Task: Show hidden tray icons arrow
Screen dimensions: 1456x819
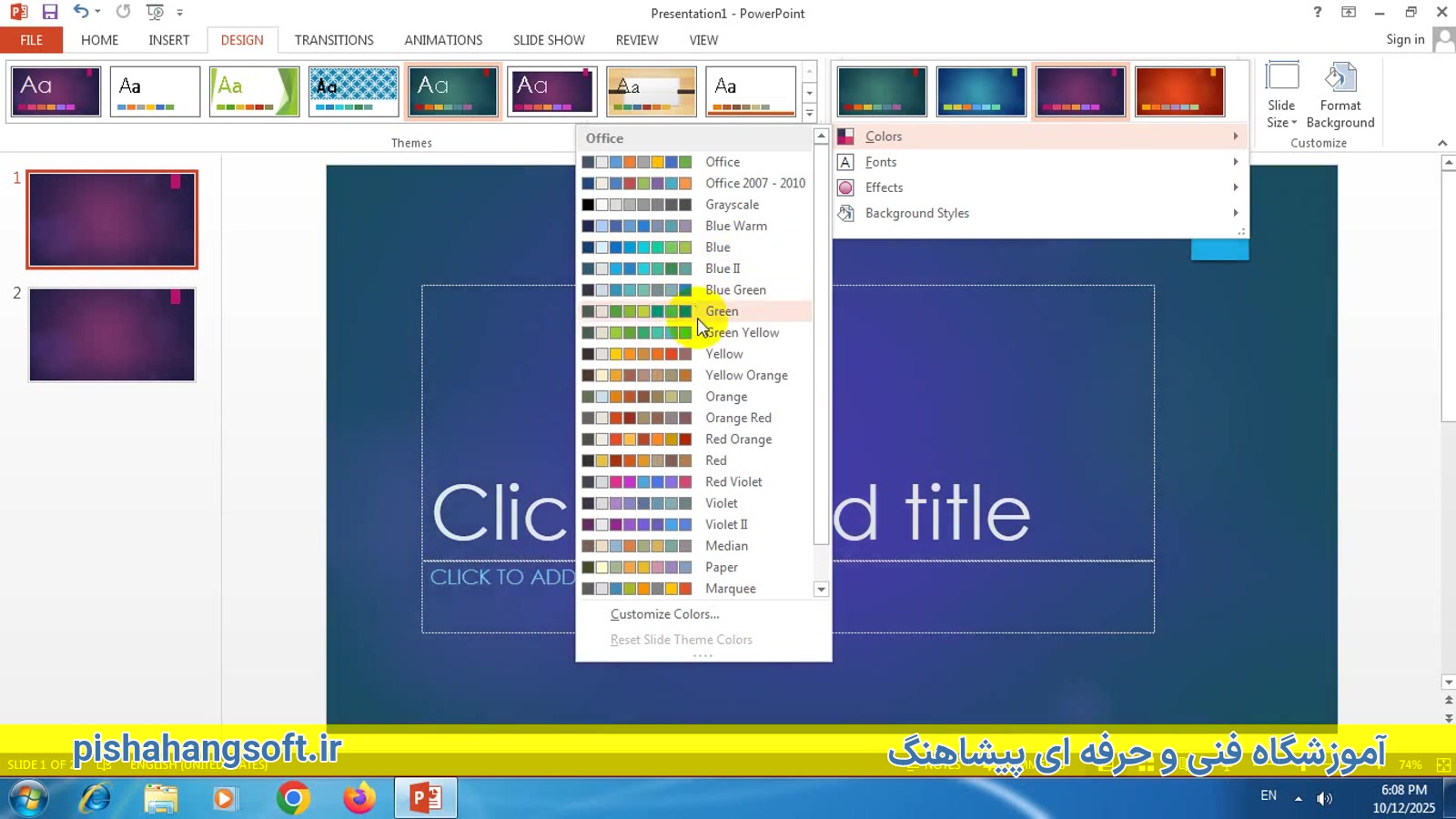Action: 1299,798
